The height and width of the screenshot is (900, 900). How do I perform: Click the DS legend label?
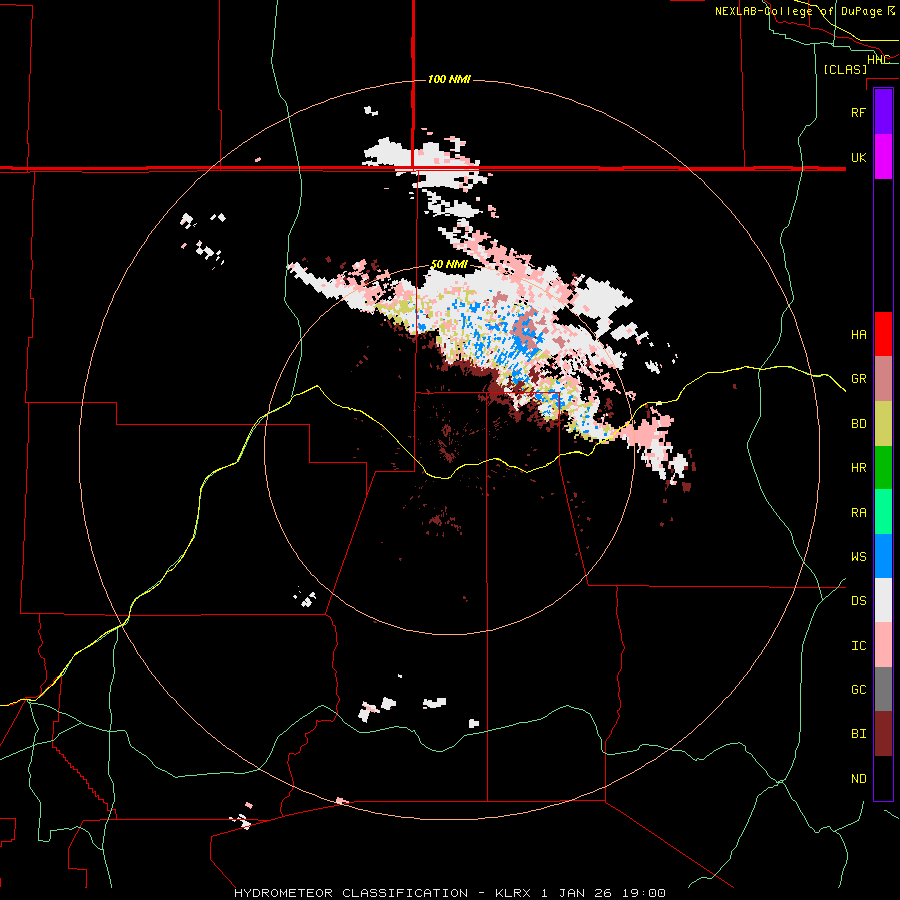coord(858,601)
